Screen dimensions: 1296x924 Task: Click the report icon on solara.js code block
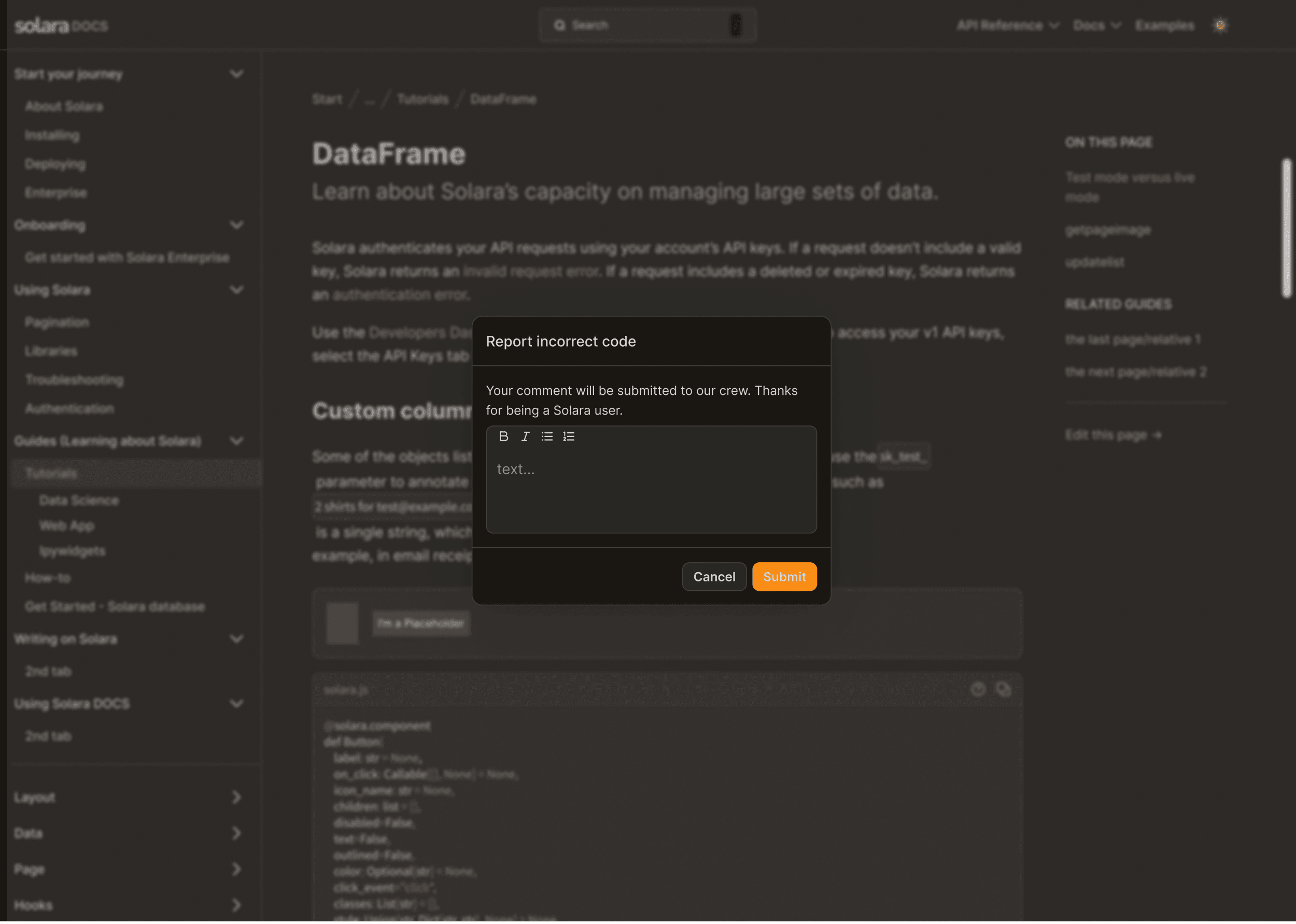[x=978, y=690]
